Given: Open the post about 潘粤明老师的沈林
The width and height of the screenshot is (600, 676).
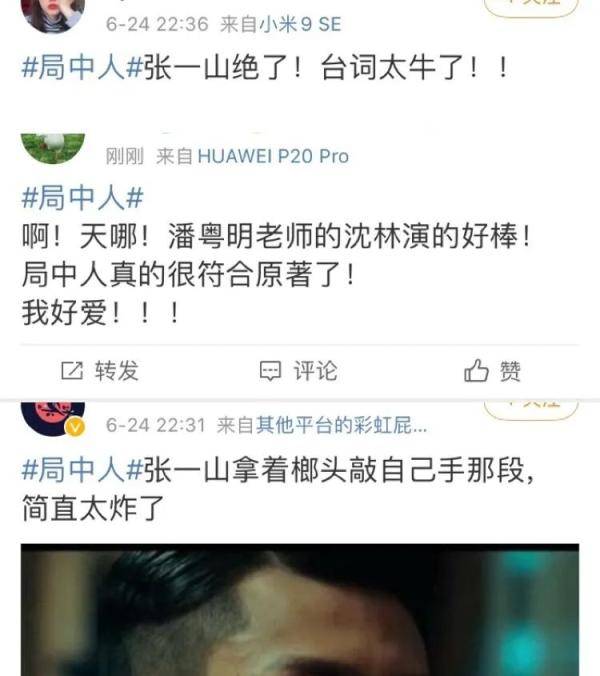Looking at the screenshot, I should pyautogui.click(x=276, y=274).
